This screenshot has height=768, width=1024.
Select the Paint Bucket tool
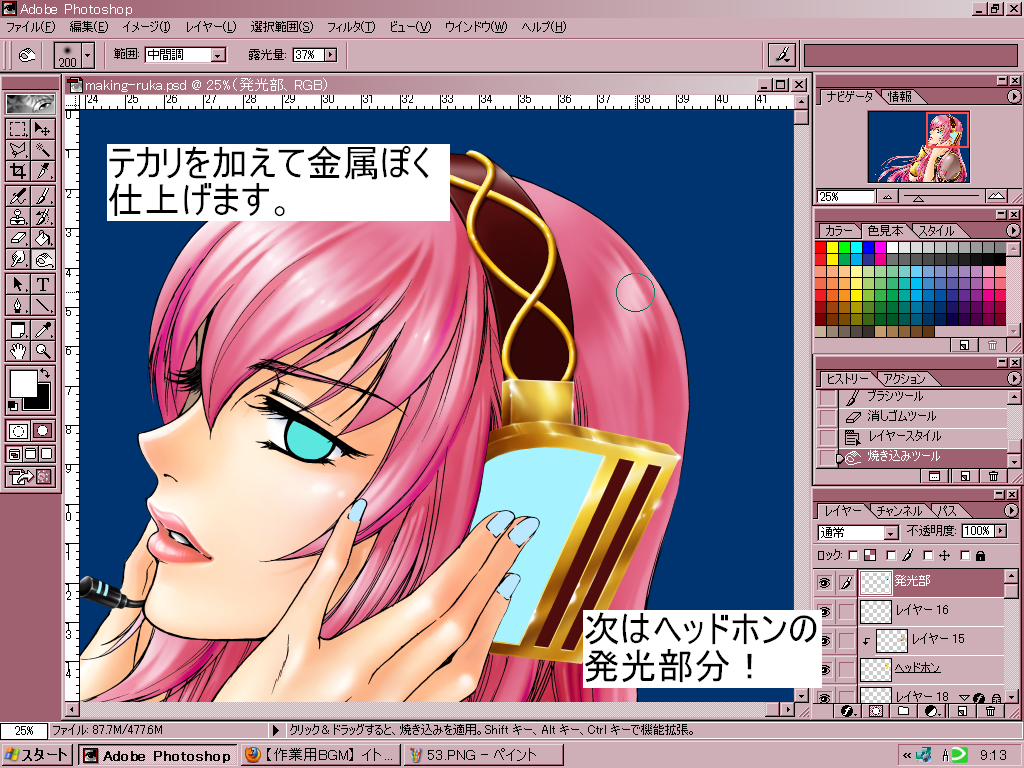[x=43, y=238]
